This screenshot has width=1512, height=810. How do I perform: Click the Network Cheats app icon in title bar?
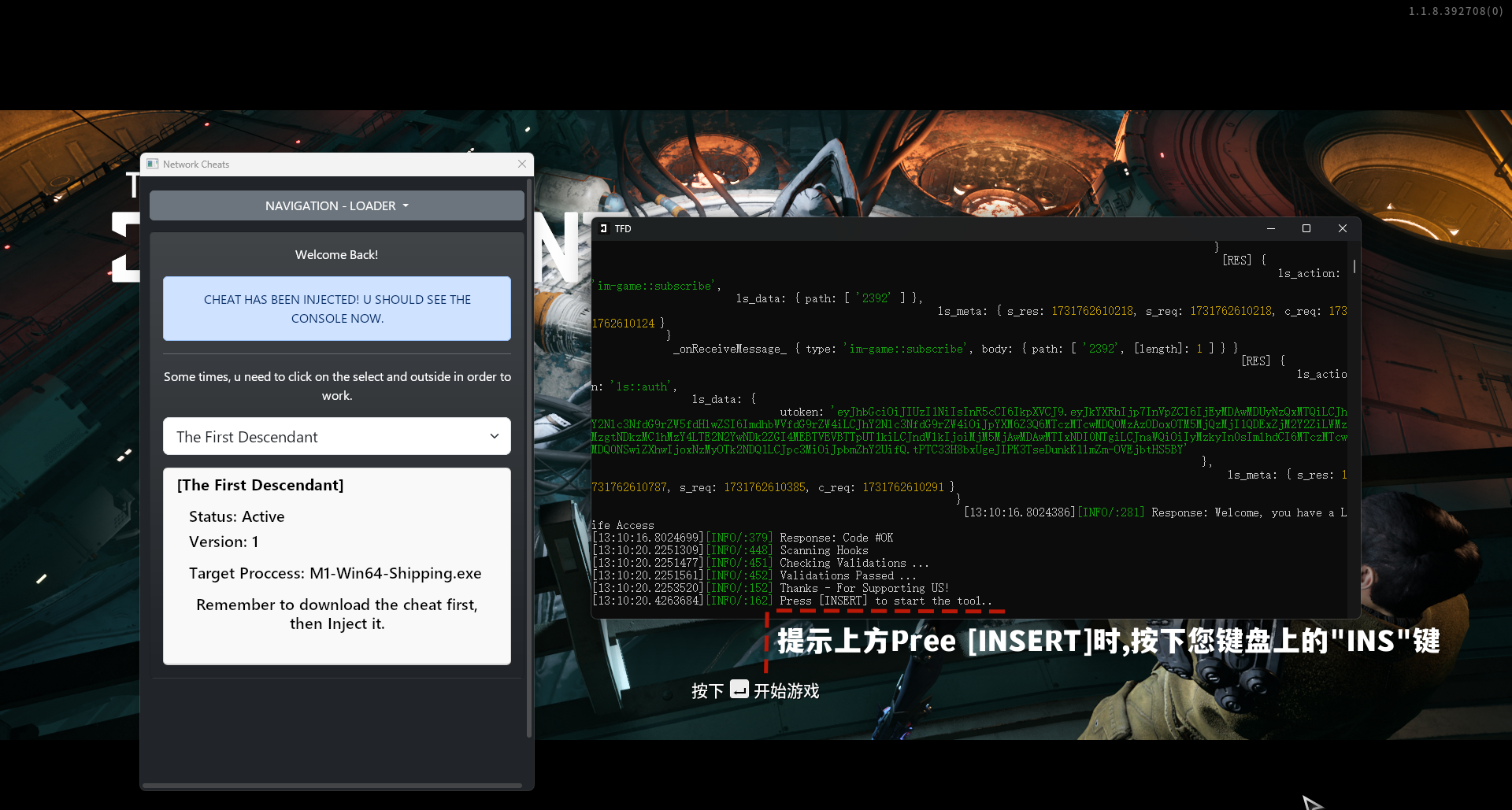[153, 164]
